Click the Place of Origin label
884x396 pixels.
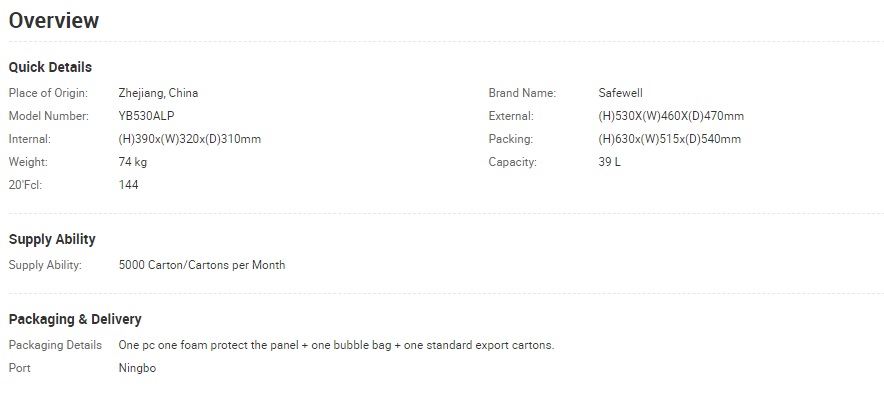(48, 93)
